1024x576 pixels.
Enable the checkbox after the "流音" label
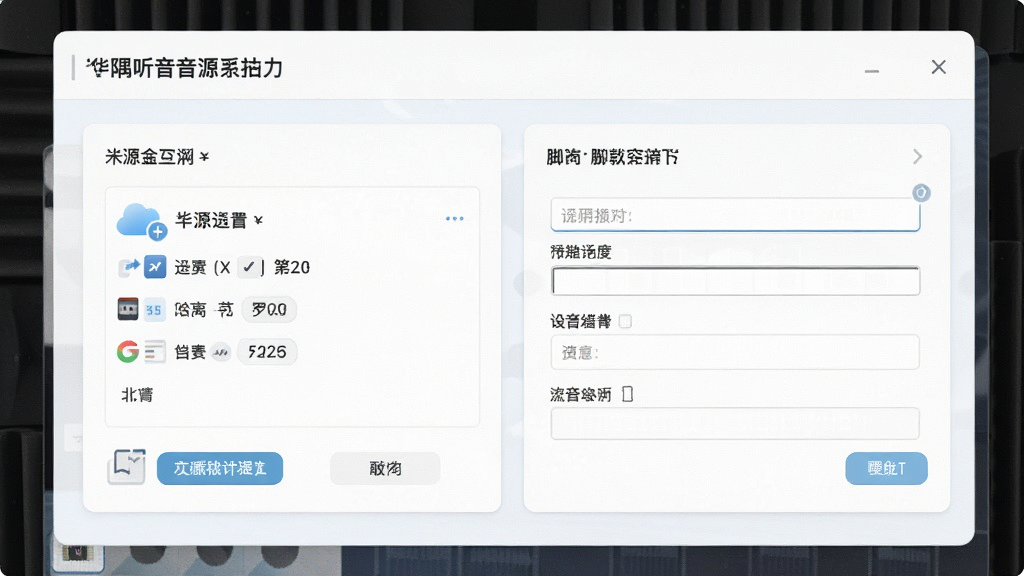coord(628,394)
